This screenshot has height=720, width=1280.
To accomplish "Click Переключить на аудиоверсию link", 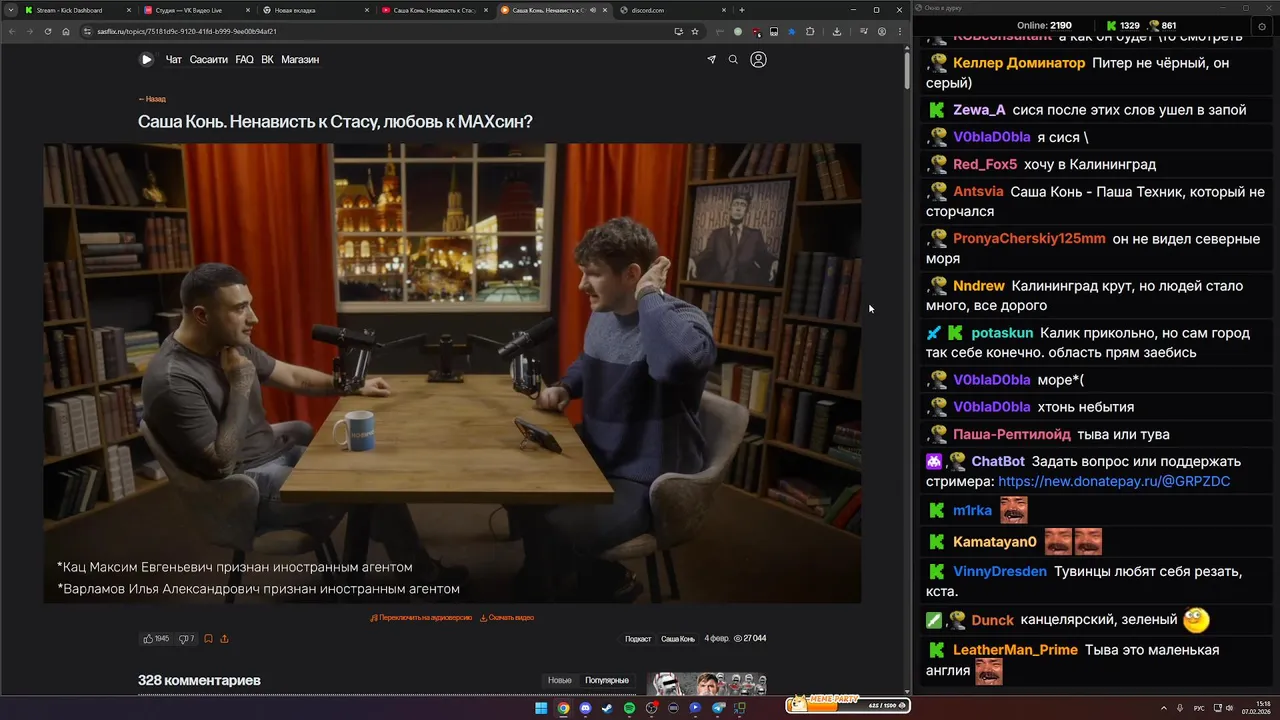I will (421, 617).
